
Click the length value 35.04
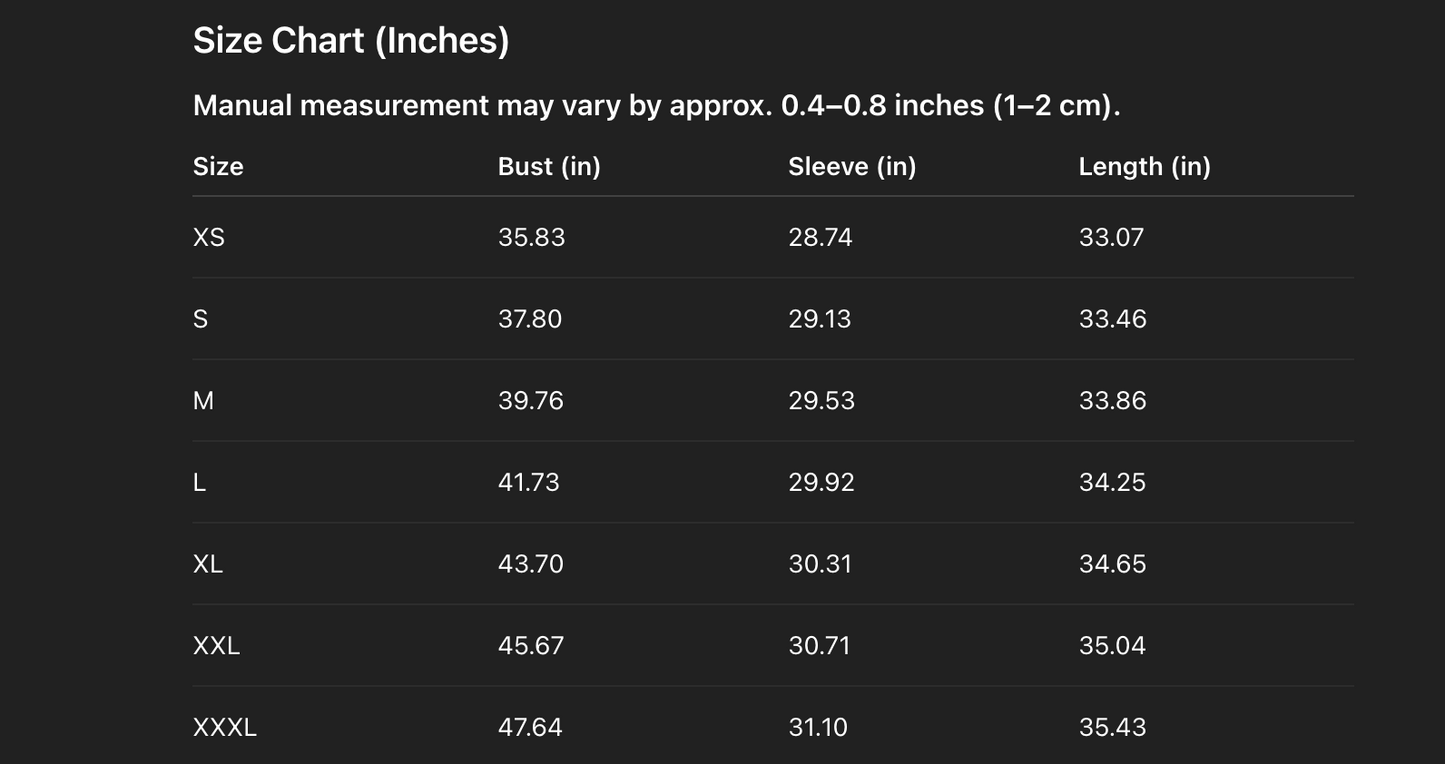tap(1112, 646)
